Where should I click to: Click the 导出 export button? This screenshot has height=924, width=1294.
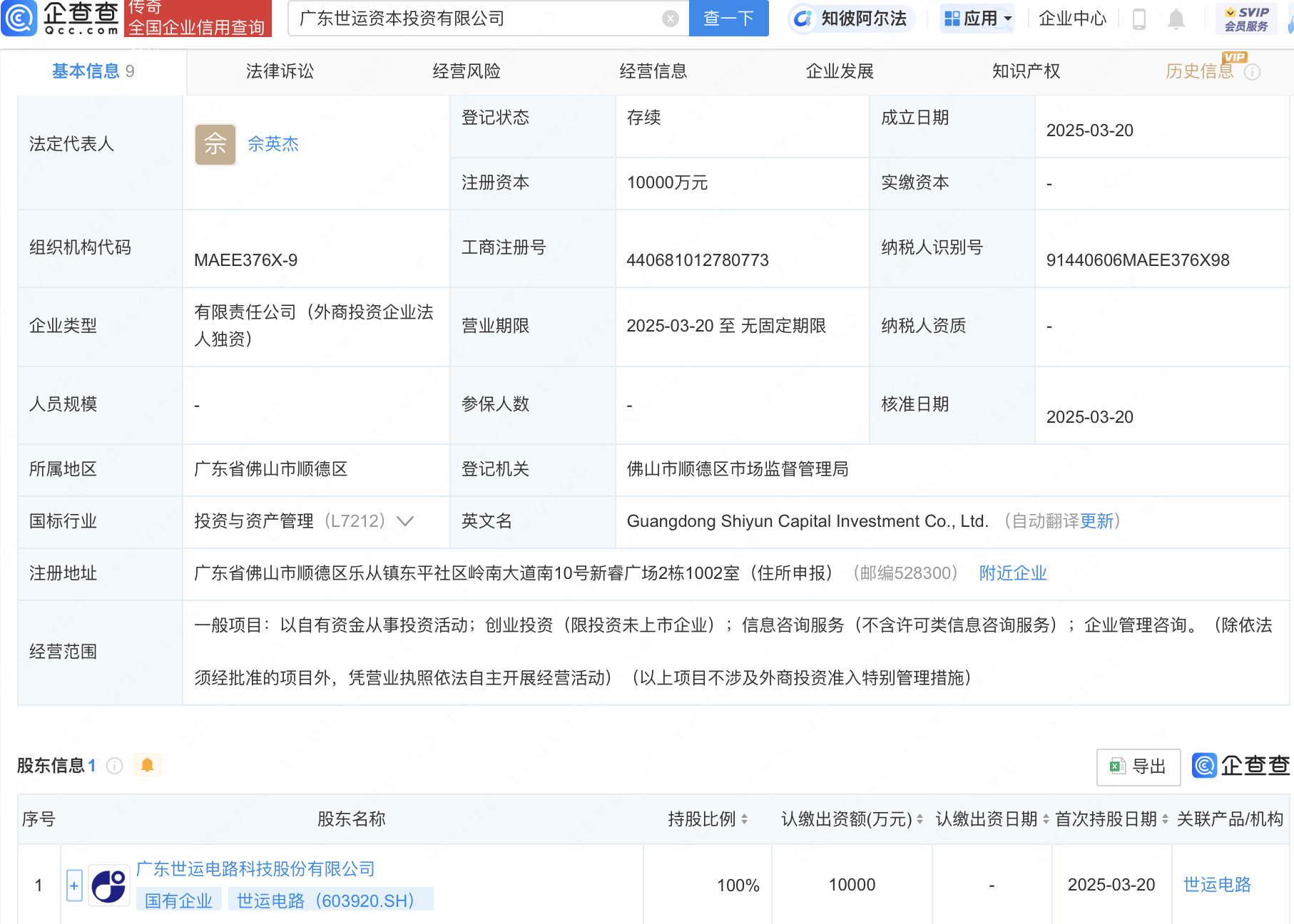click(1138, 766)
